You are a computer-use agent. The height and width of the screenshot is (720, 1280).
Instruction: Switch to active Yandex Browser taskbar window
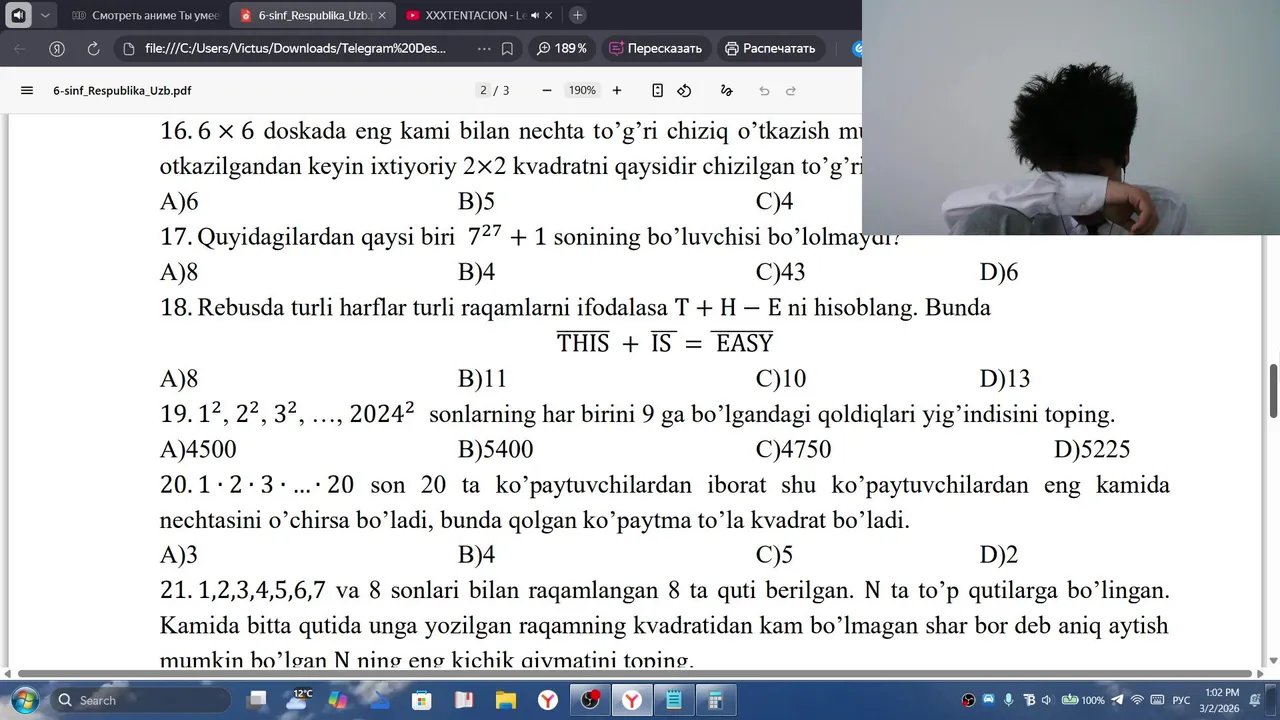pyautogui.click(x=632, y=700)
